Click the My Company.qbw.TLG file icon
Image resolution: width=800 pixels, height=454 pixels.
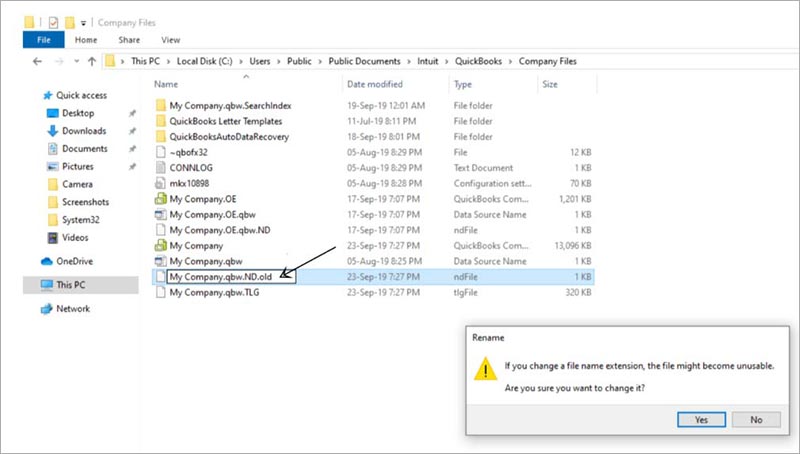coord(161,292)
